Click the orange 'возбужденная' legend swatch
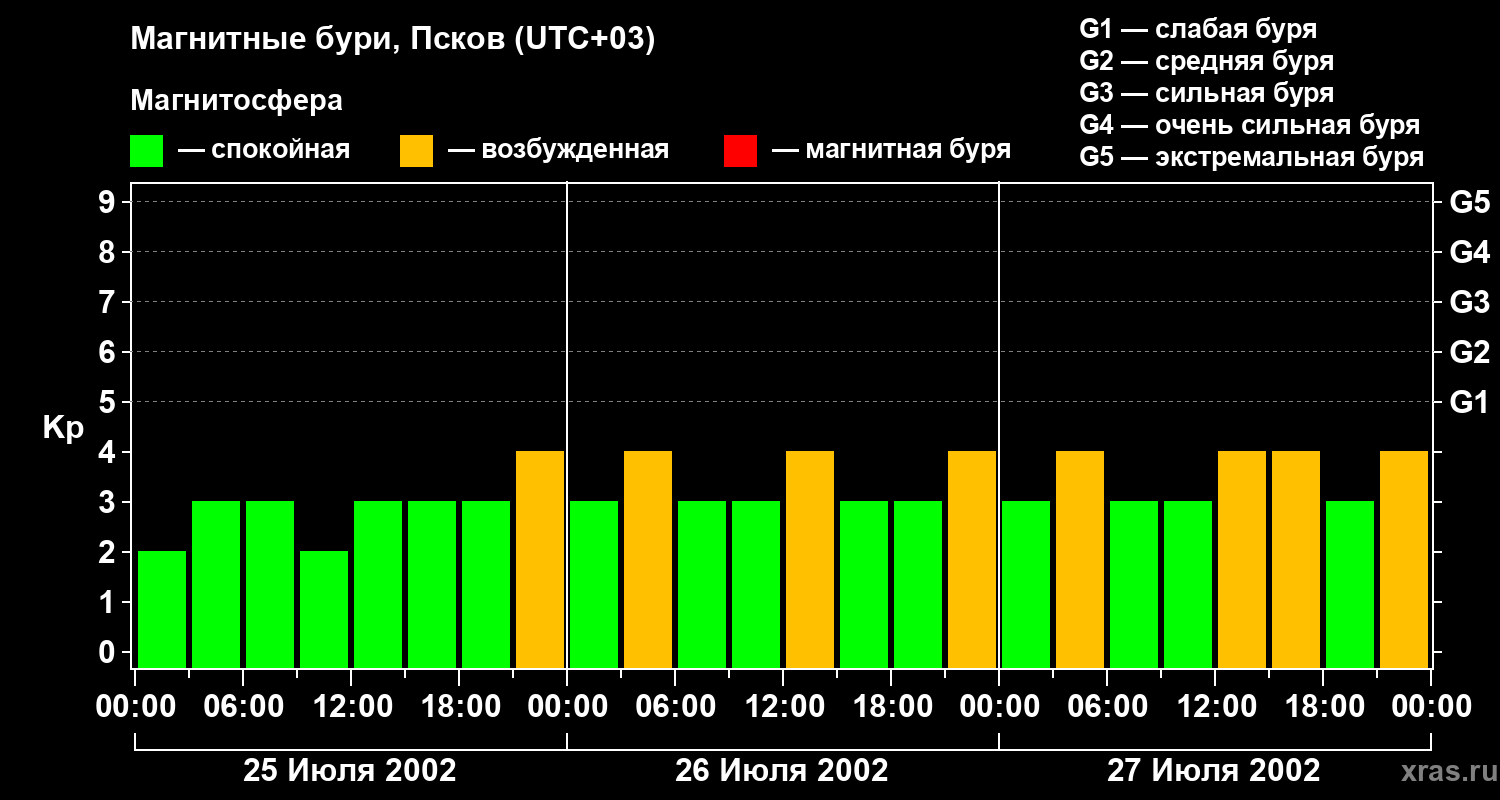Screen dimensions: 1500x800 (416, 151)
